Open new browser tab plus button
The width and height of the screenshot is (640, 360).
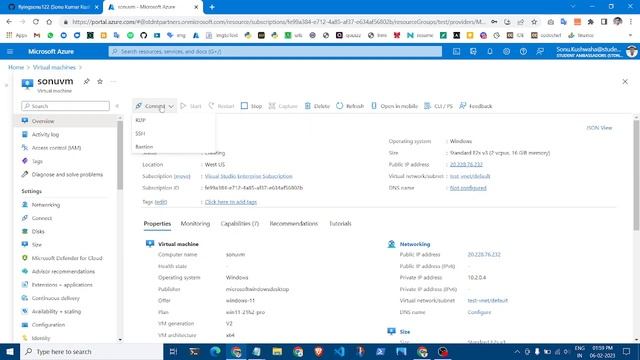pyautogui.click(x=212, y=7)
